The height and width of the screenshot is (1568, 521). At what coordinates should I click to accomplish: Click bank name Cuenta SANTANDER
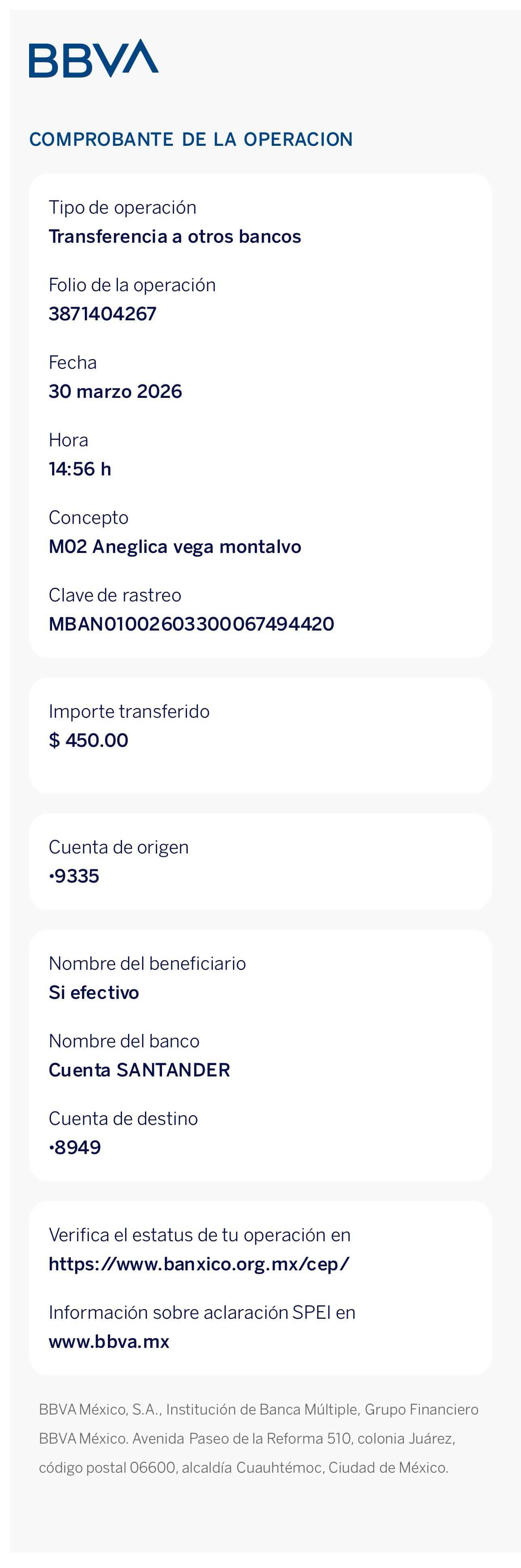(139, 1070)
